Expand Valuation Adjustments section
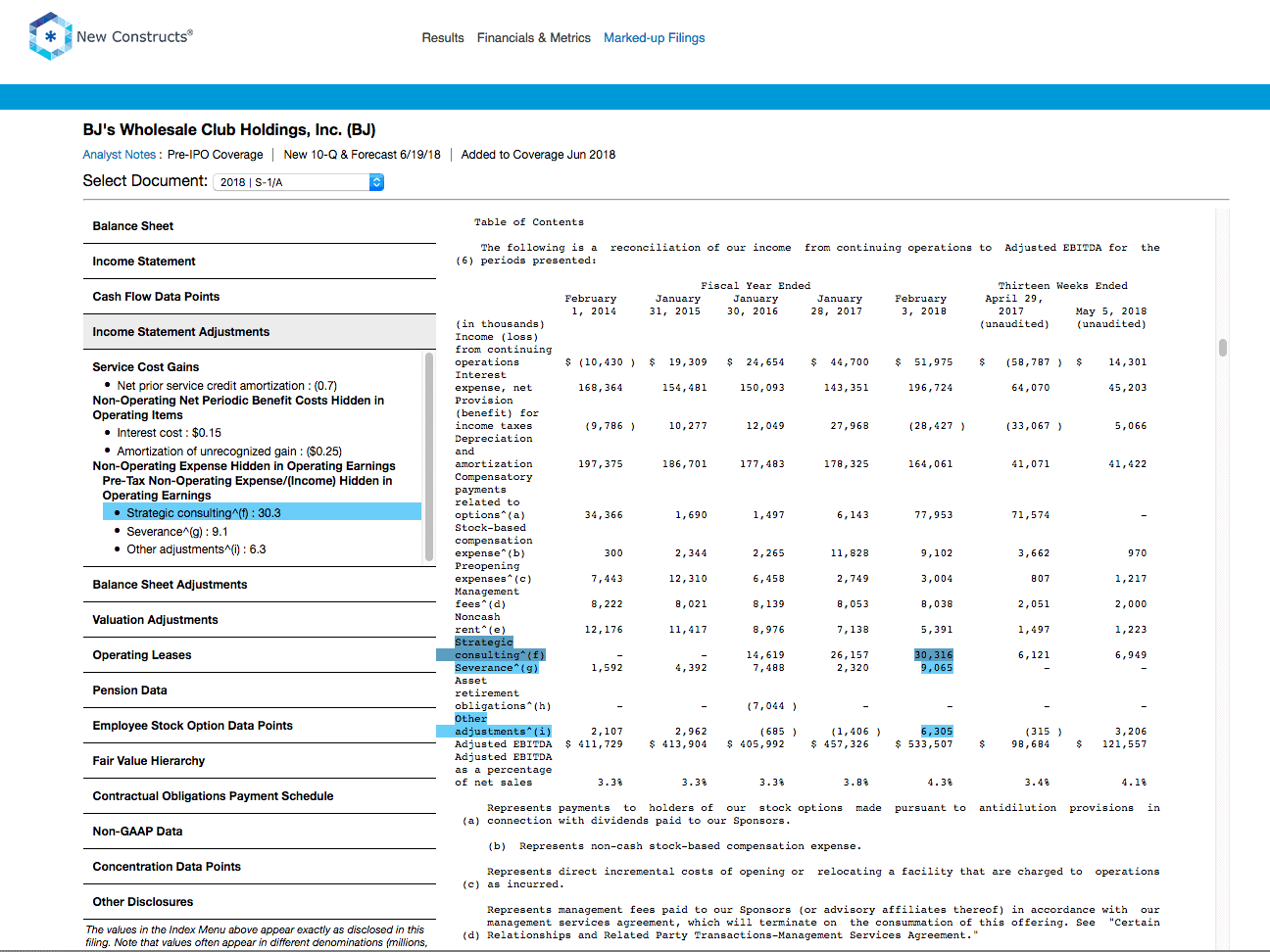Viewport: 1270px width, 952px height. [x=260, y=620]
